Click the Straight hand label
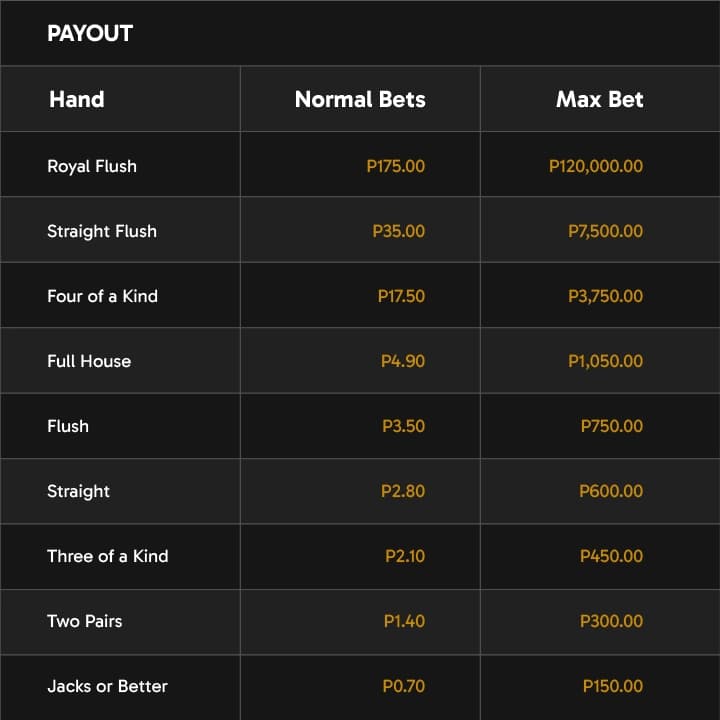The height and width of the screenshot is (720, 720). 79,491
